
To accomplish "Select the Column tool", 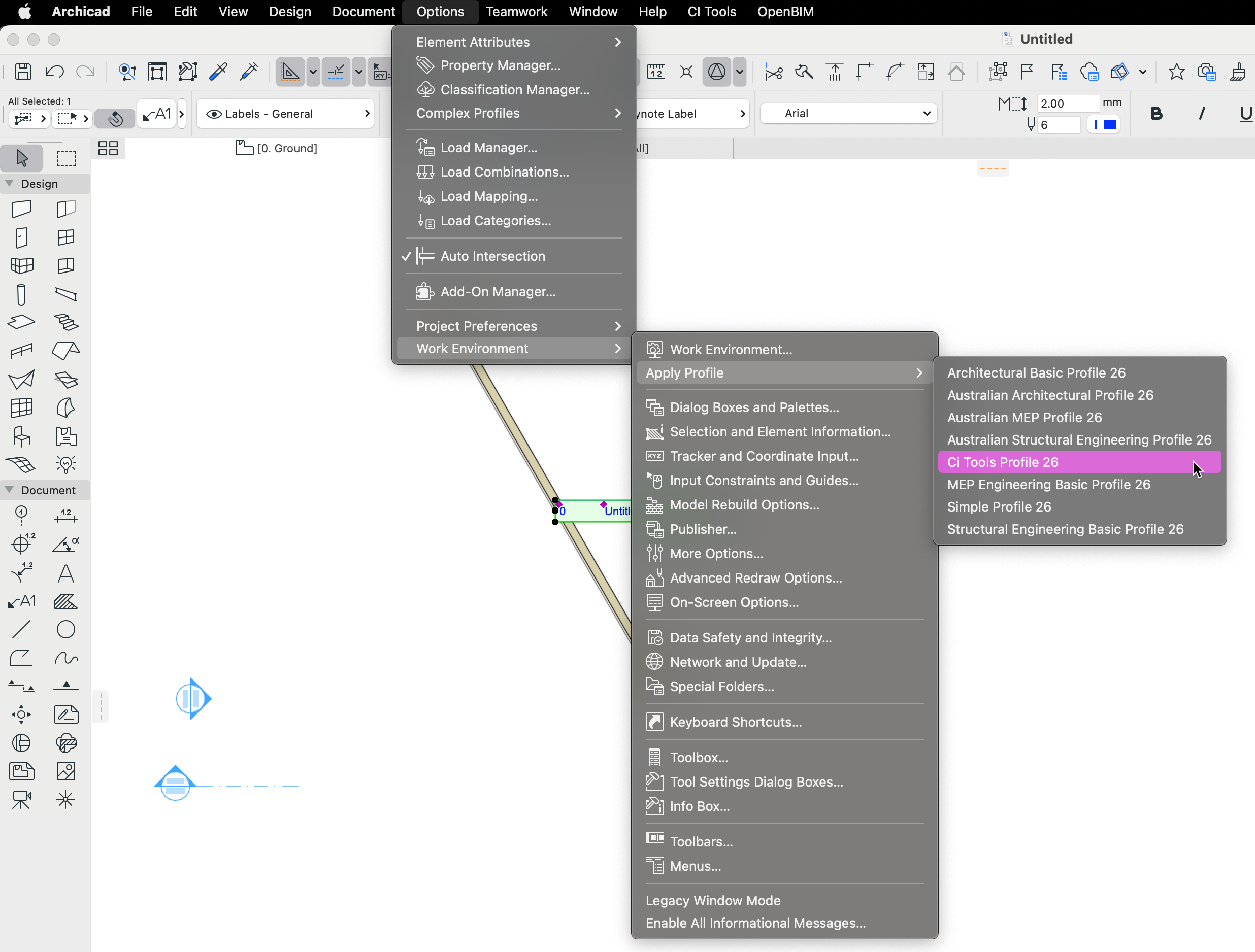I will click(21, 294).
